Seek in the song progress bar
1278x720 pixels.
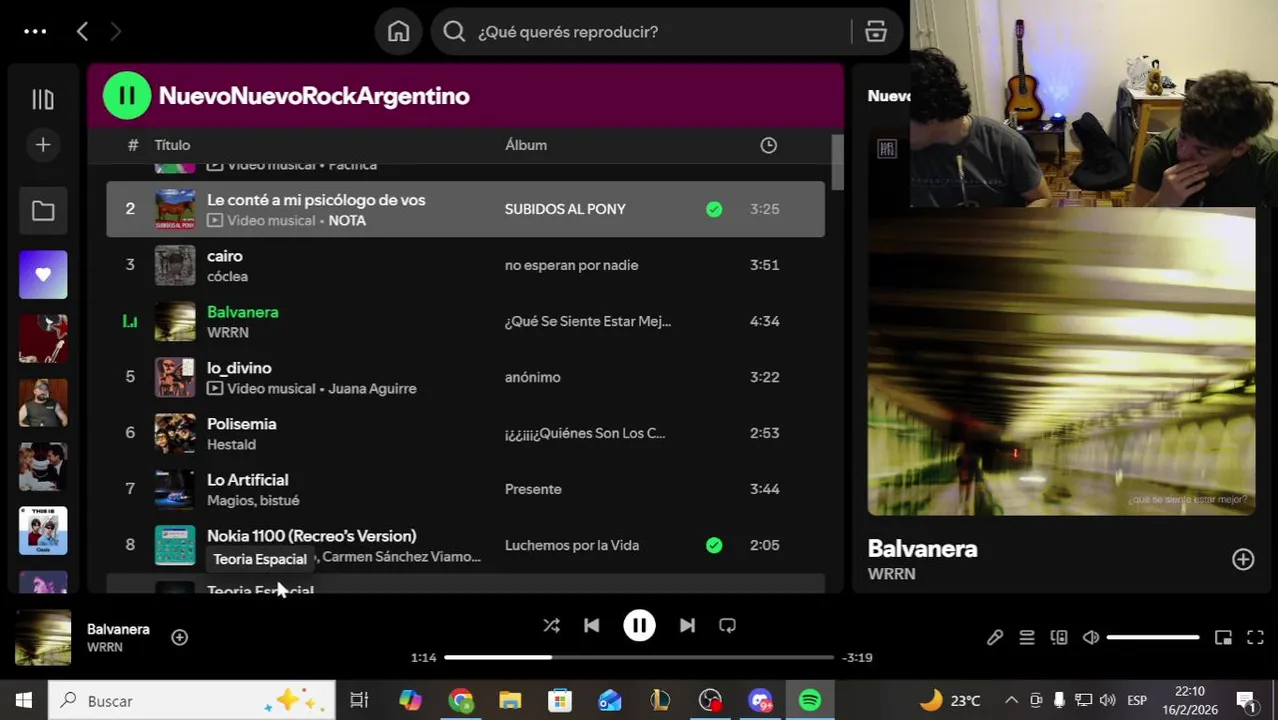(x=639, y=657)
